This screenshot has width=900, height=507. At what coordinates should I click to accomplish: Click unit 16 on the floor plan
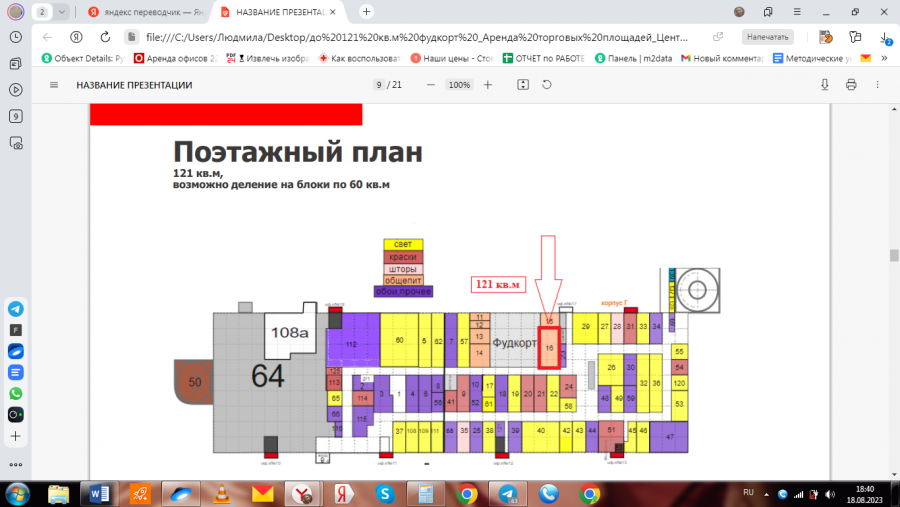(549, 347)
